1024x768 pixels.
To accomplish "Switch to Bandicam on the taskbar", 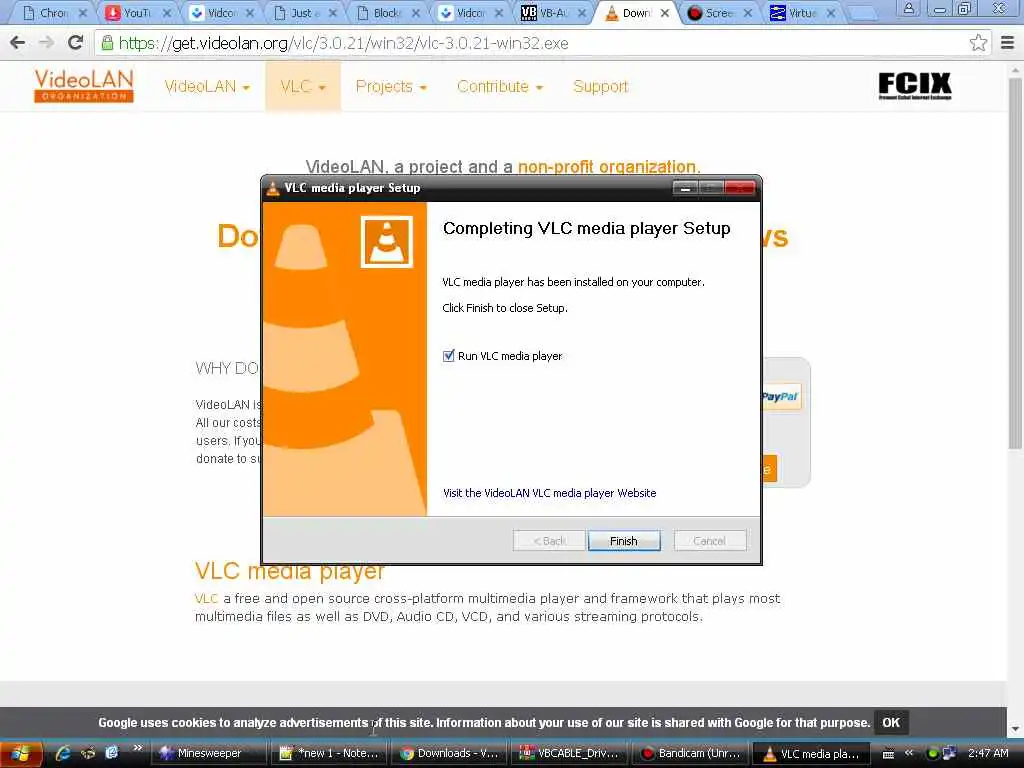I will coord(690,753).
